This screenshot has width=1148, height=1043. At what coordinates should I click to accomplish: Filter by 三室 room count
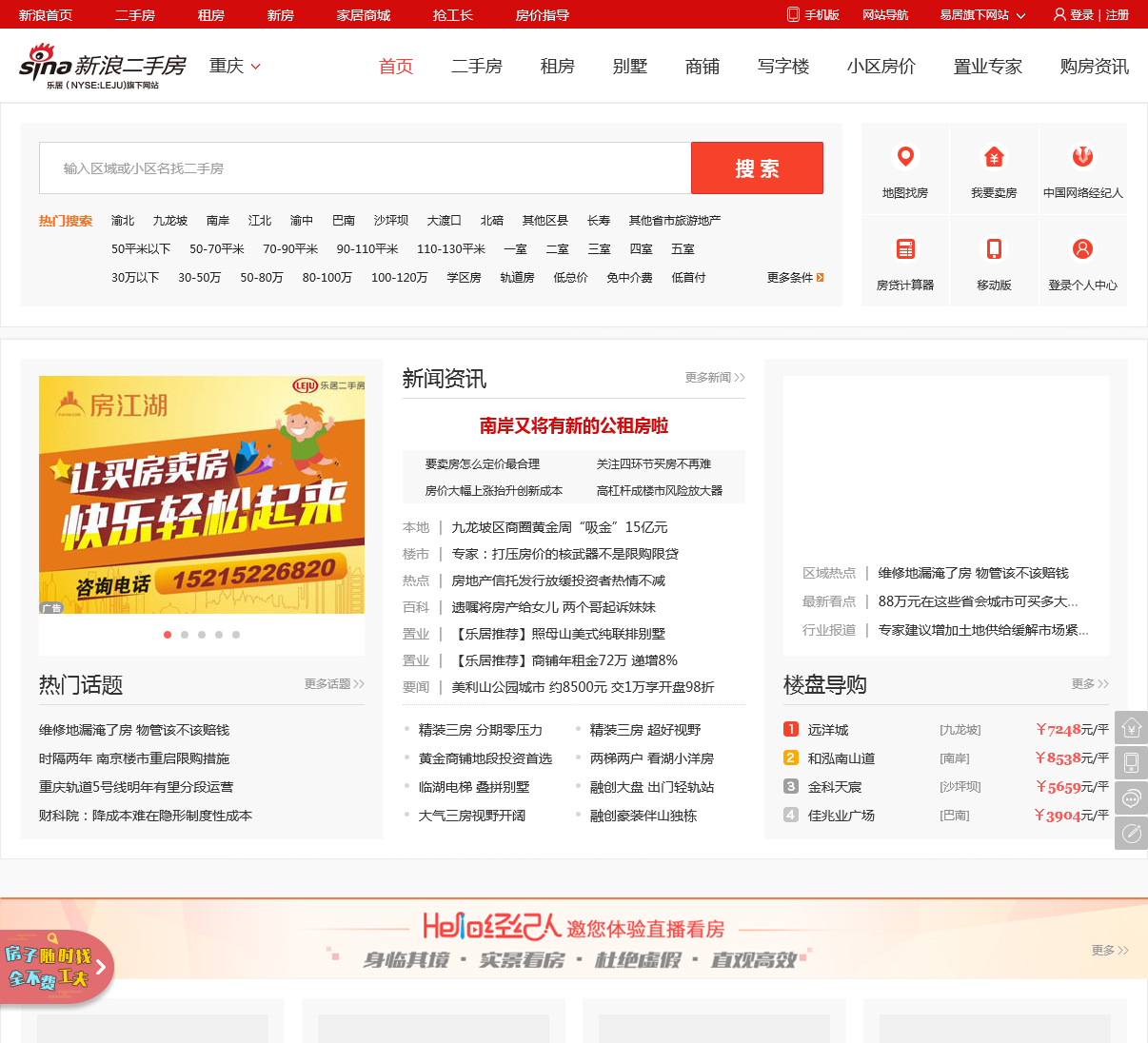tap(600, 248)
